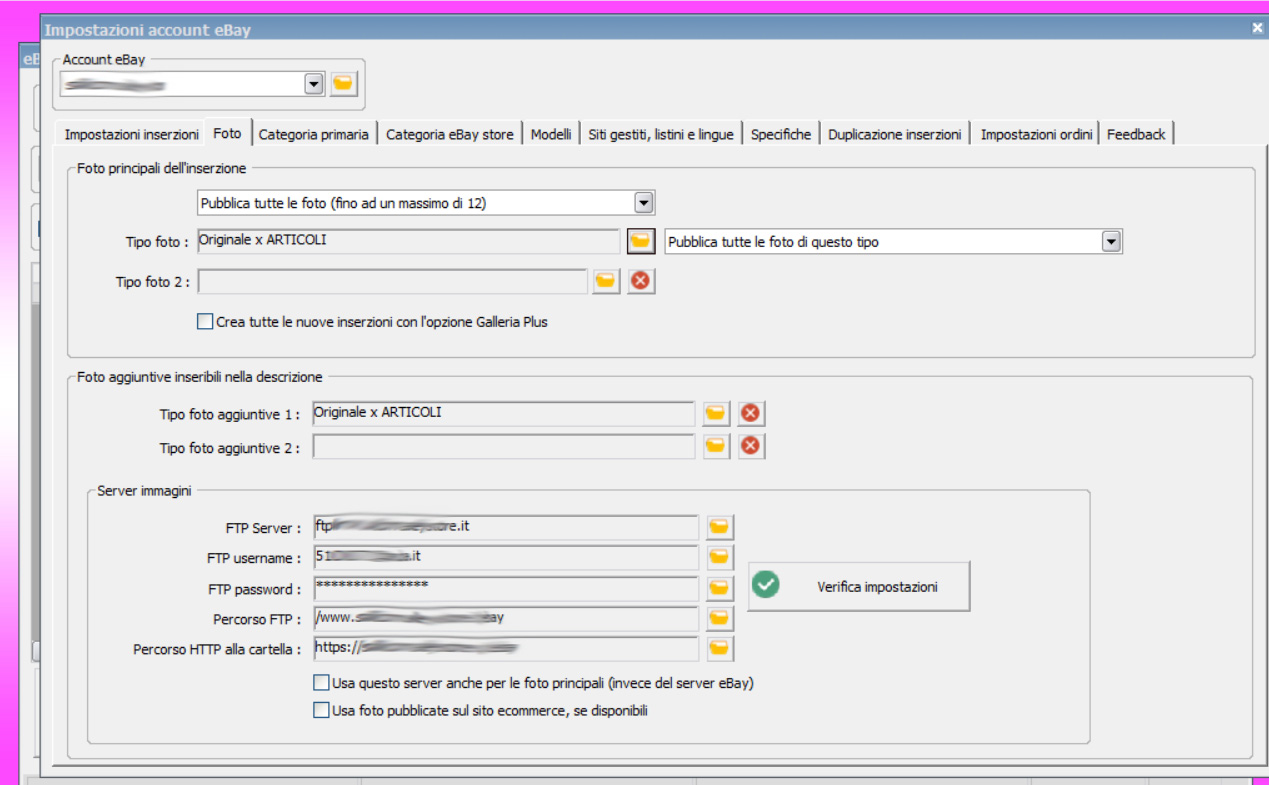
Task: Open folder icon beside Percorso HTTP alla cartella
Action: pos(720,649)
